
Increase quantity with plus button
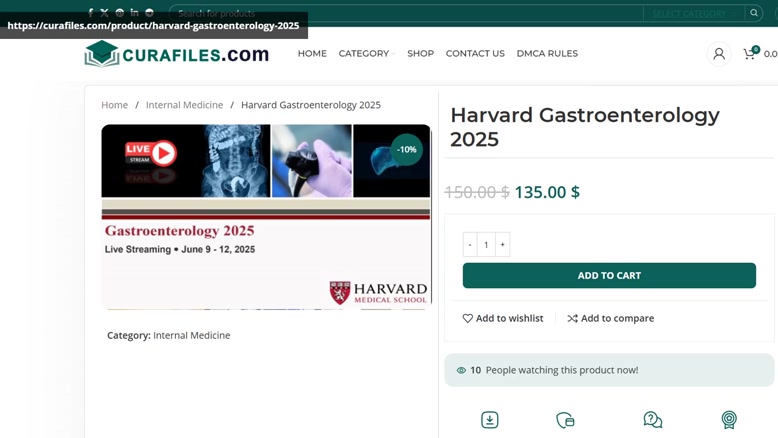[x=502, y=245]
